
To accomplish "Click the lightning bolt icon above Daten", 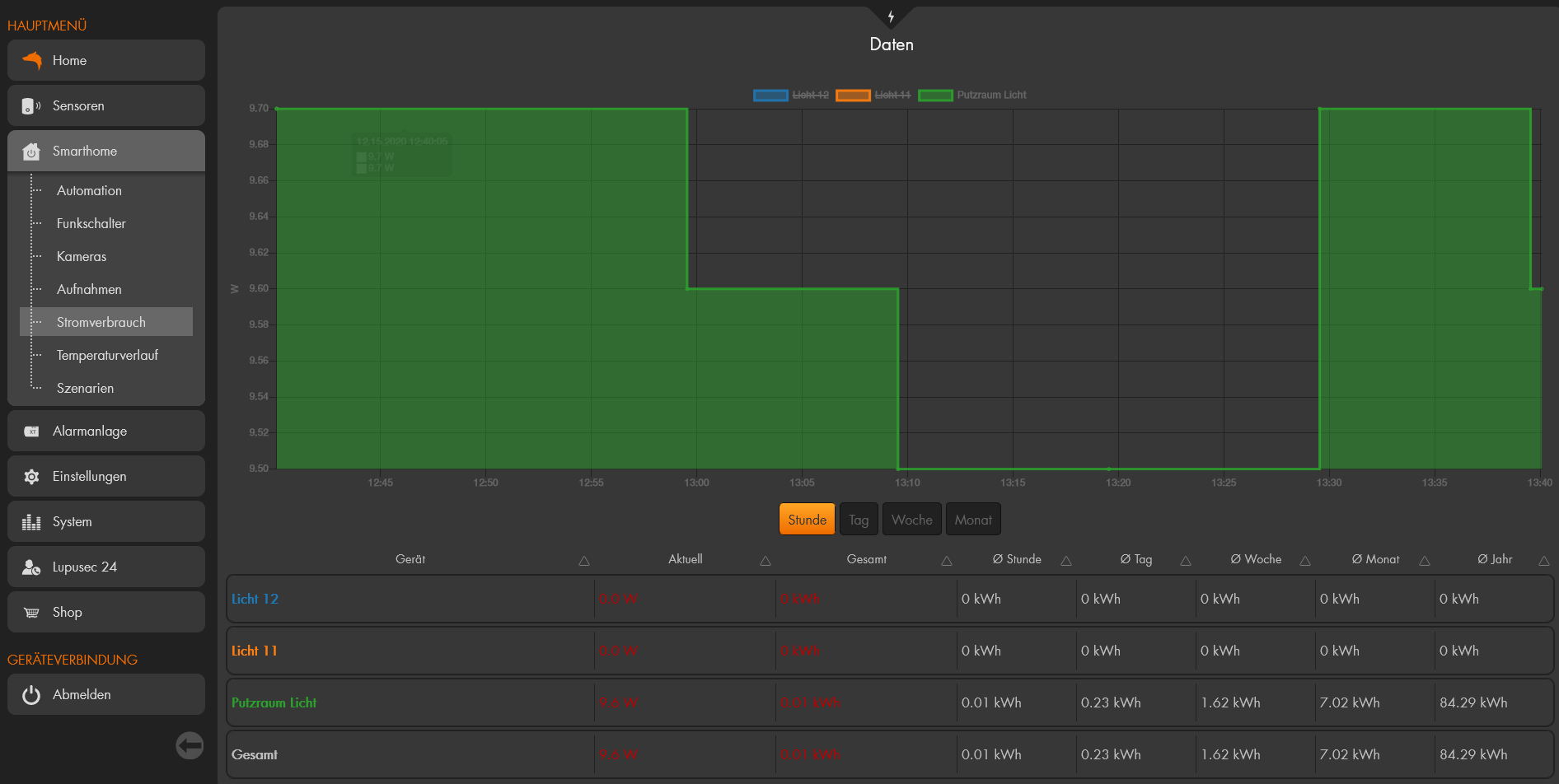I will pyautogui.click(x=891, y=16).
